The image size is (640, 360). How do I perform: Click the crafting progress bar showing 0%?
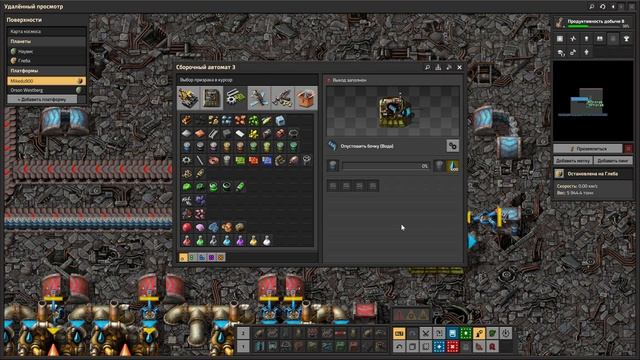(386, 166)
